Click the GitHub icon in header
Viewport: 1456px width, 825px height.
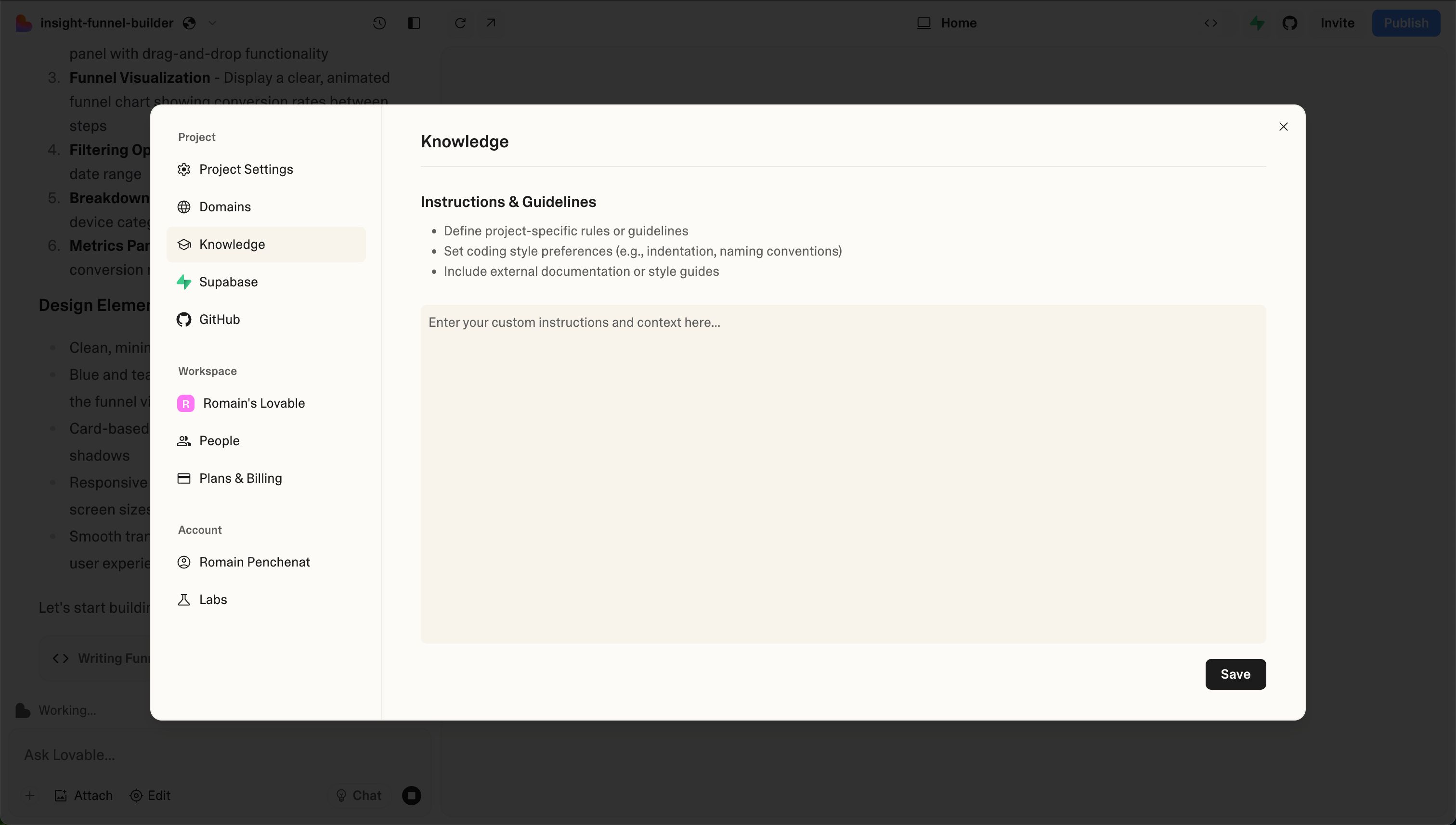(1290, 23)
